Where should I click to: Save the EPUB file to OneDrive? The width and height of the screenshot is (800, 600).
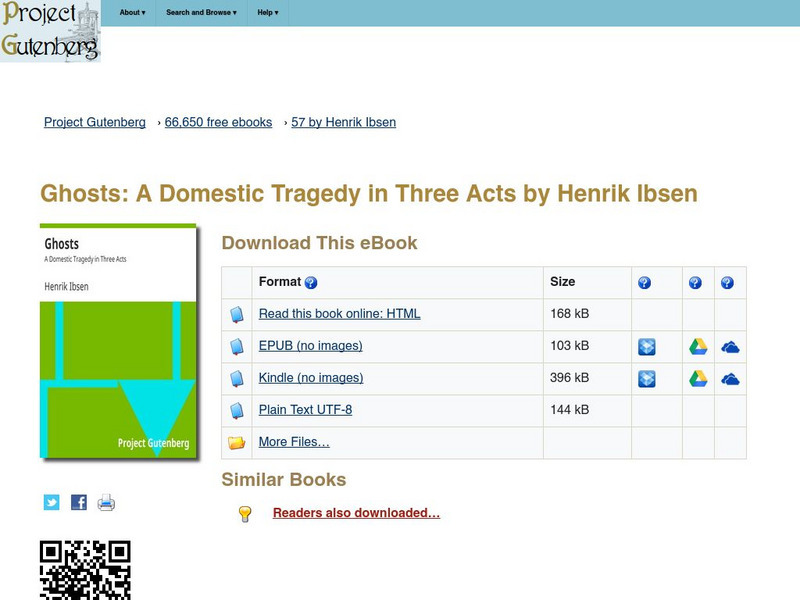[x=731, y=346]
